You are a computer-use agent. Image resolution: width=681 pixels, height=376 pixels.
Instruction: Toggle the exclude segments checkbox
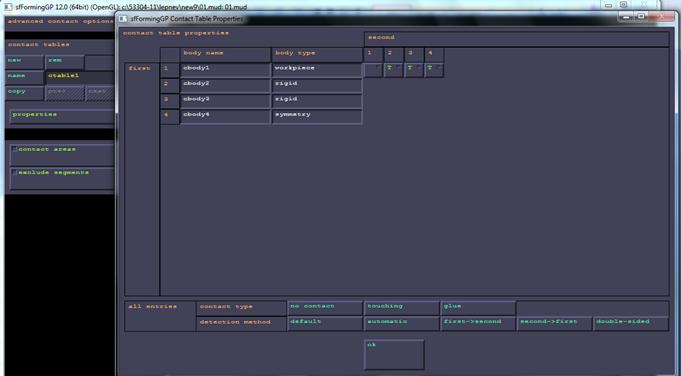tap(15, 173)
